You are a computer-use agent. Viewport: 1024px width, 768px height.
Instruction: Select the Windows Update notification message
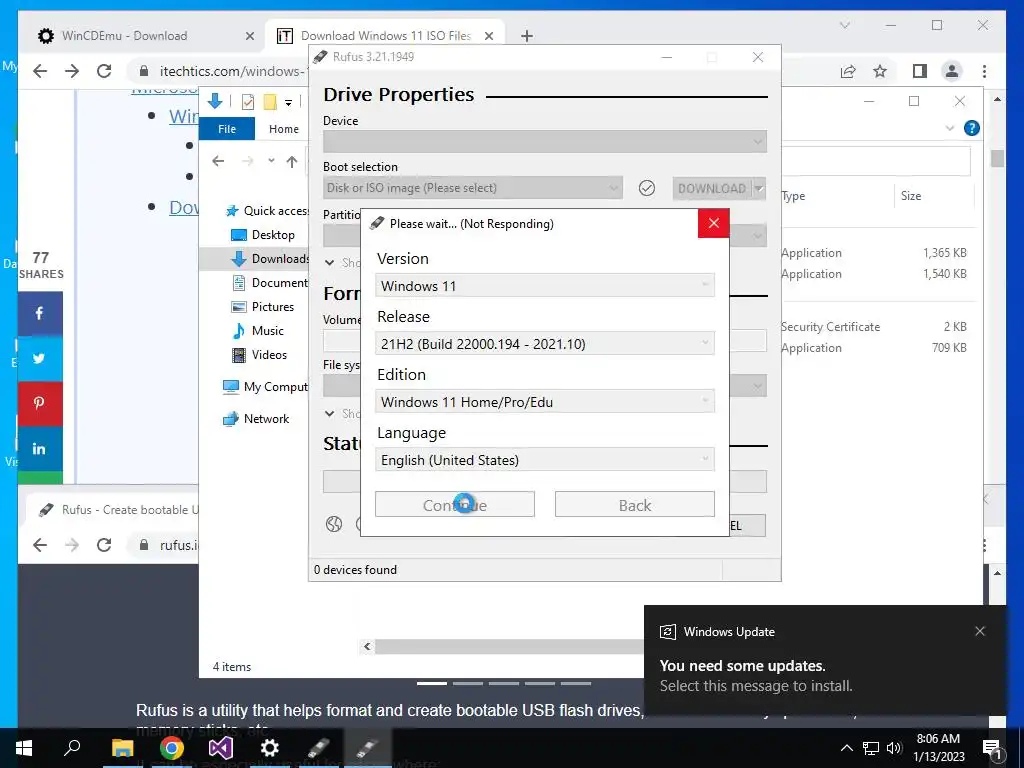(756, 675)
